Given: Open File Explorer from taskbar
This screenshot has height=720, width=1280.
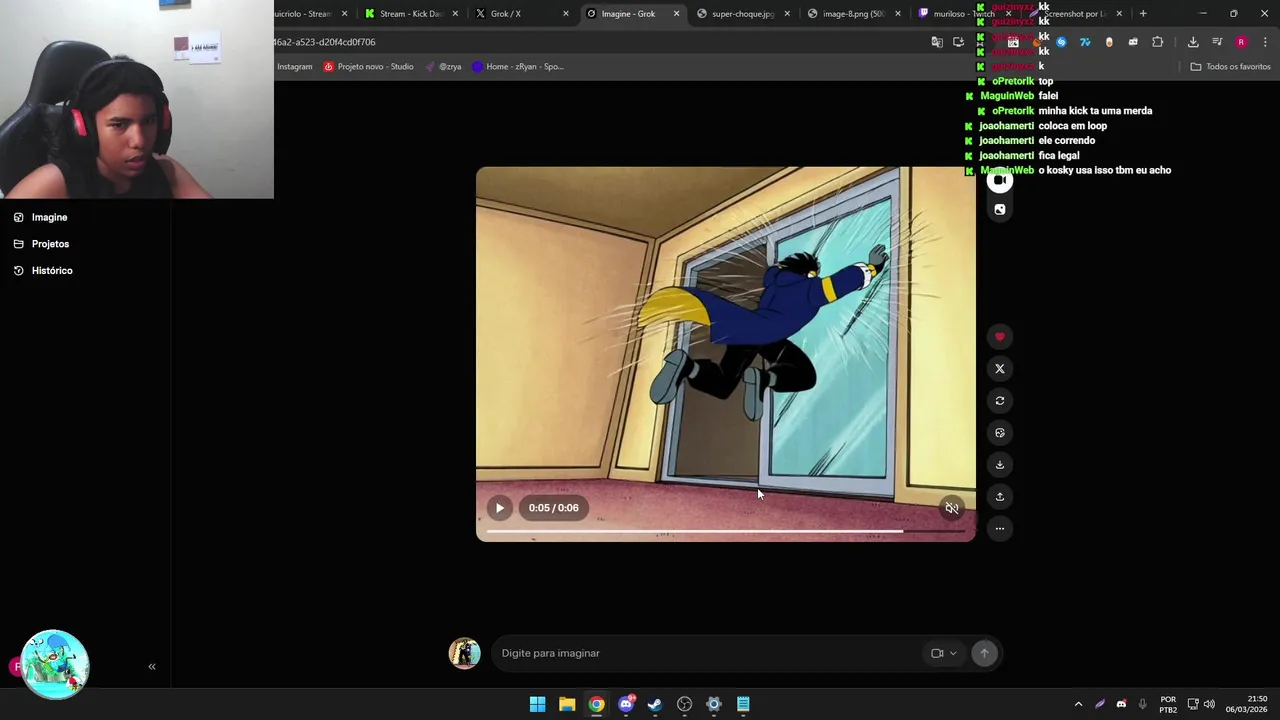Looking at the screenshot, I should [x=567, y=704].
